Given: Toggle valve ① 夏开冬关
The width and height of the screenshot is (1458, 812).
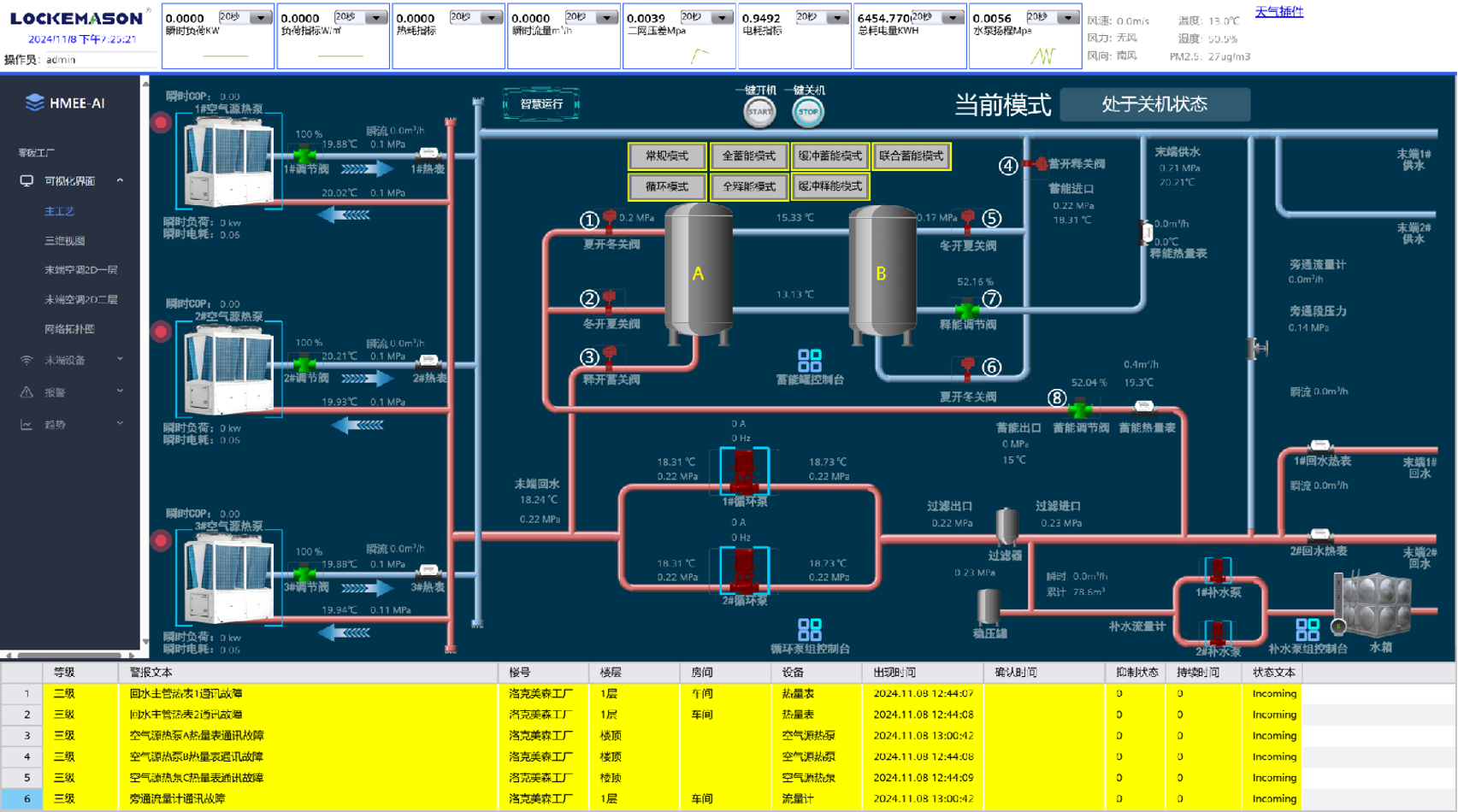Looking at the screenshot, I should click(610, 220).
